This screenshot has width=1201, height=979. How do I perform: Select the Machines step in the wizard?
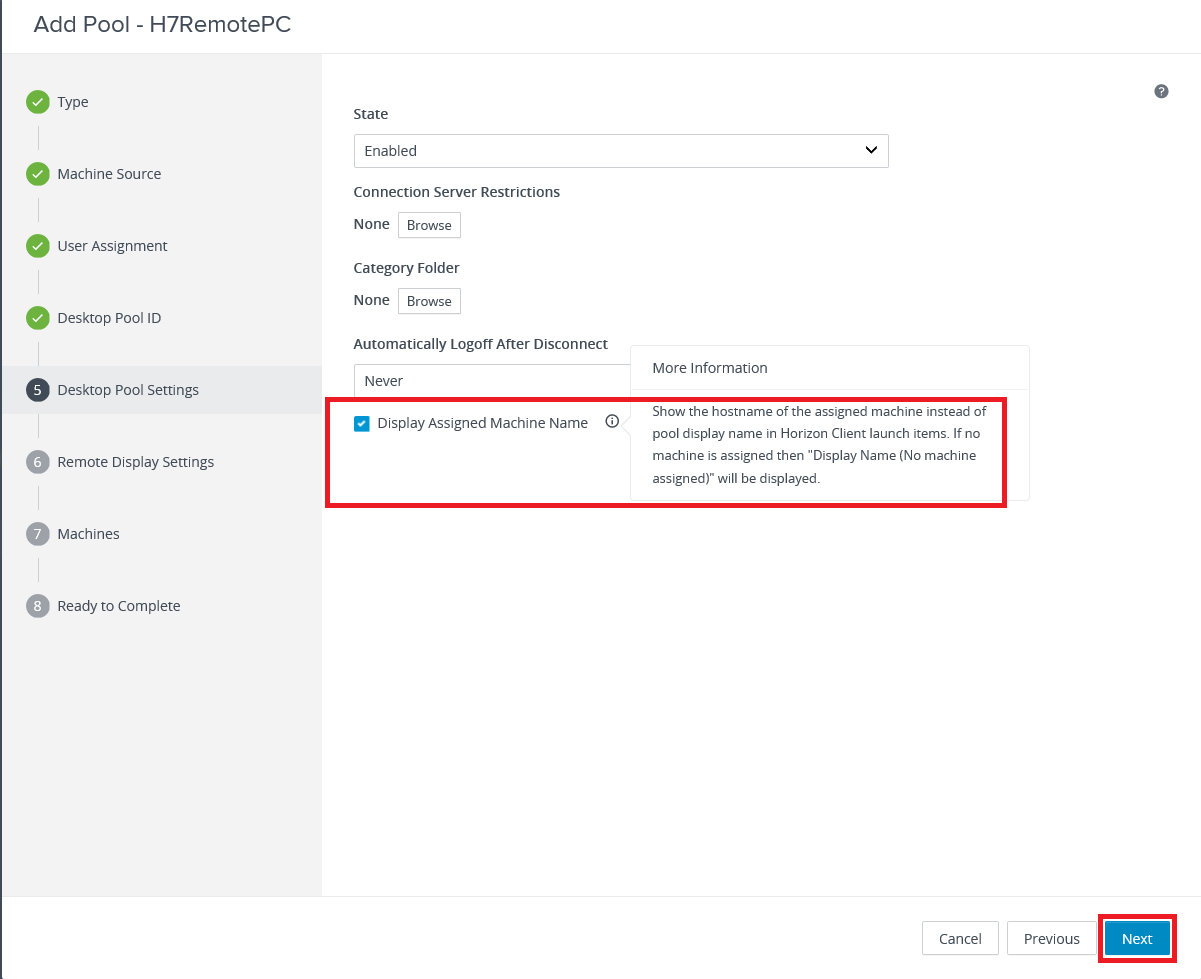tap(88, 534)
